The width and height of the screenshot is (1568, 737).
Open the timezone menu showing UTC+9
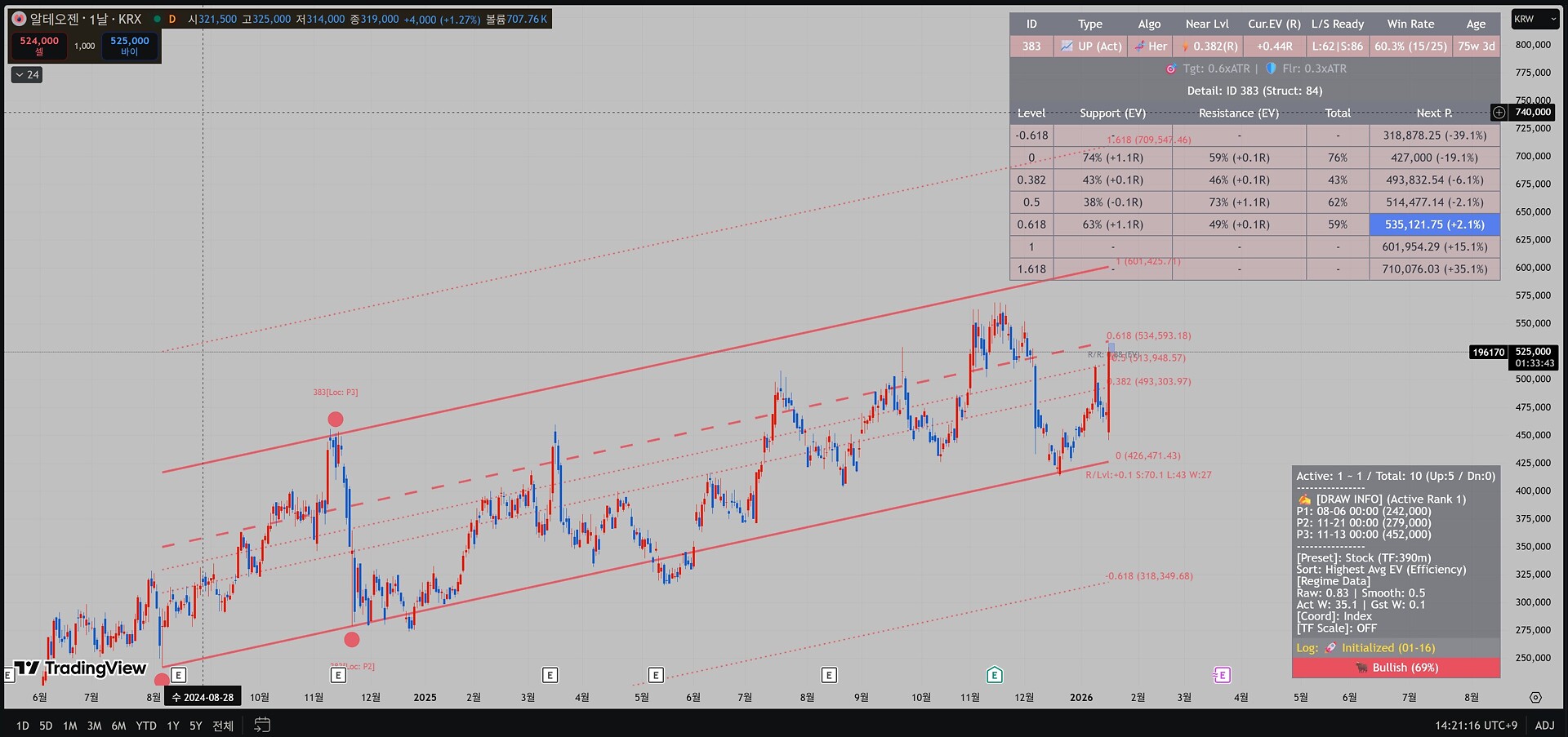[x=1476, y=726]
